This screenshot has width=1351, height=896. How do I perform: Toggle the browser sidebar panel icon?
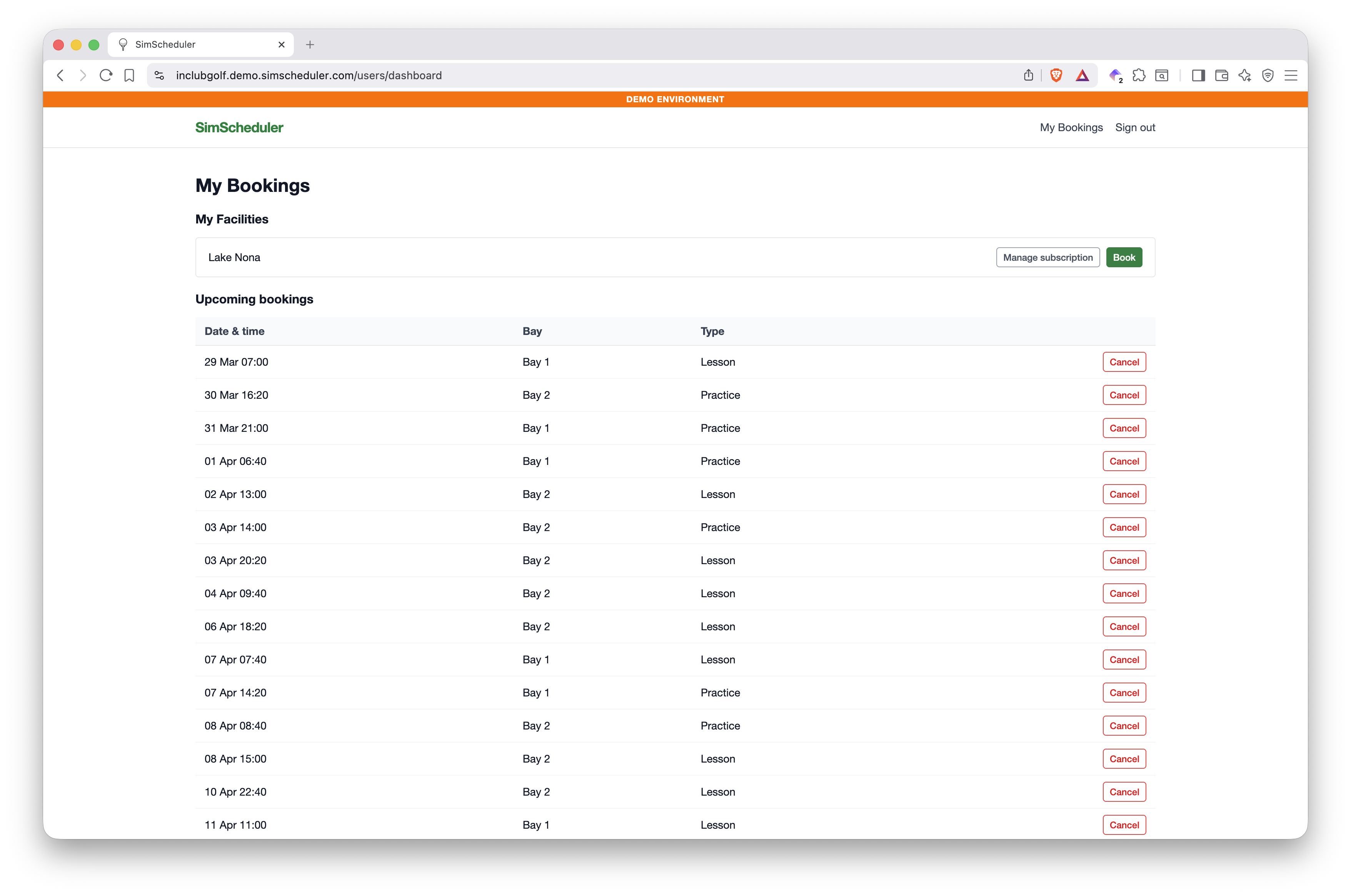coord(1198,75)
